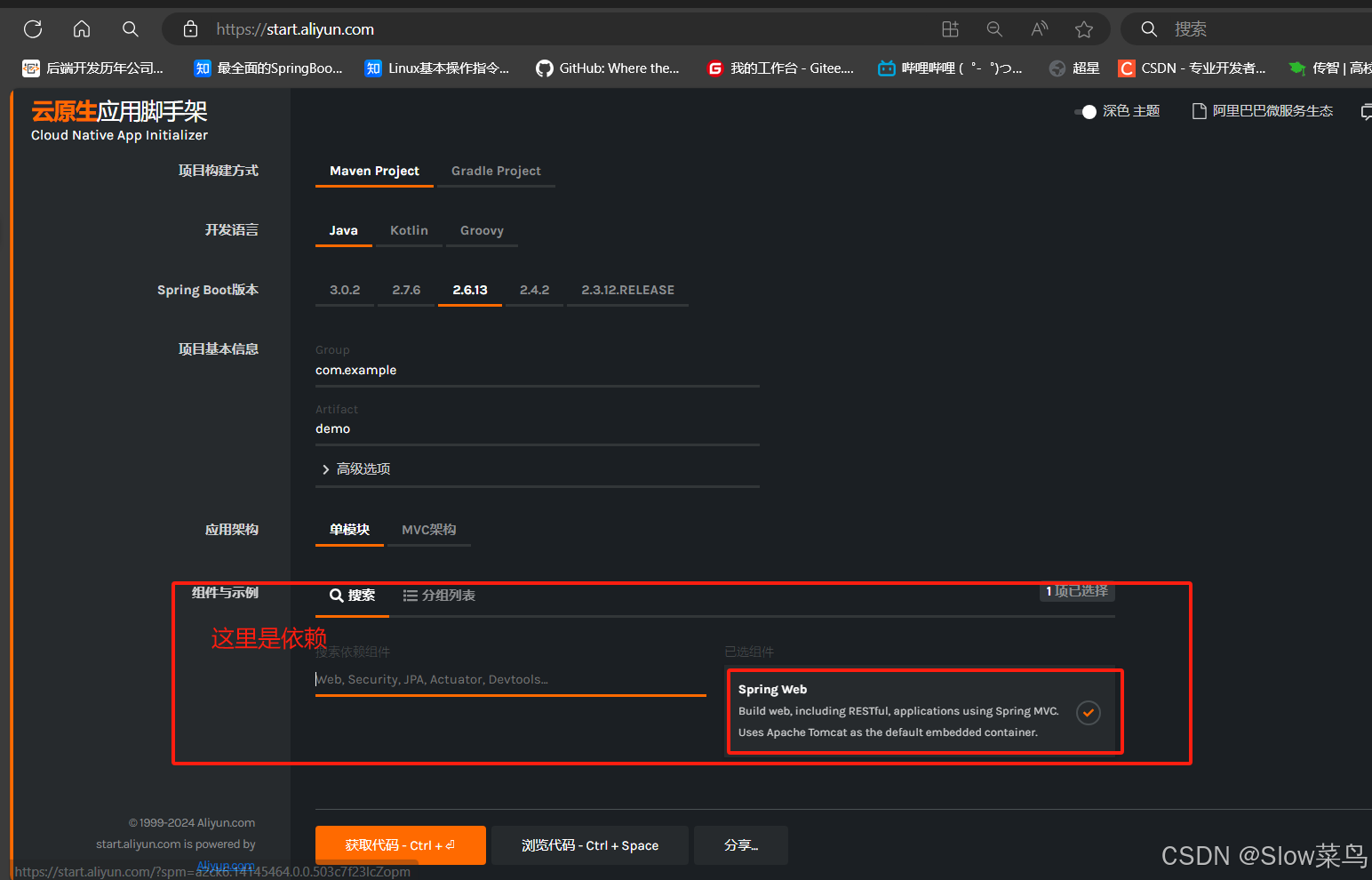Image resolution: width=1372 pixels, height=880 pixels.
Task: Focus the dependency search input box
Action: [511, 680]
